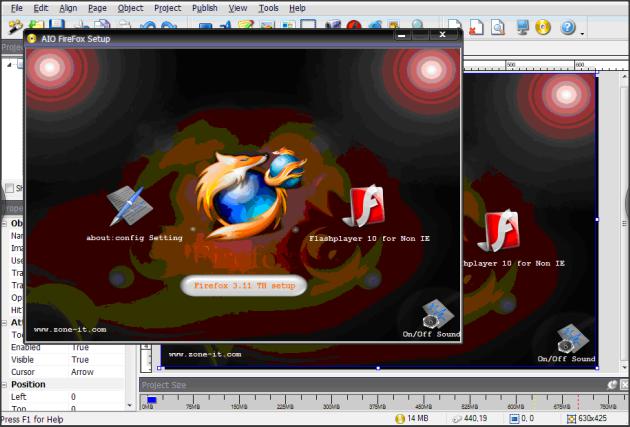Collapse the 'At' attributes property group

4,323
